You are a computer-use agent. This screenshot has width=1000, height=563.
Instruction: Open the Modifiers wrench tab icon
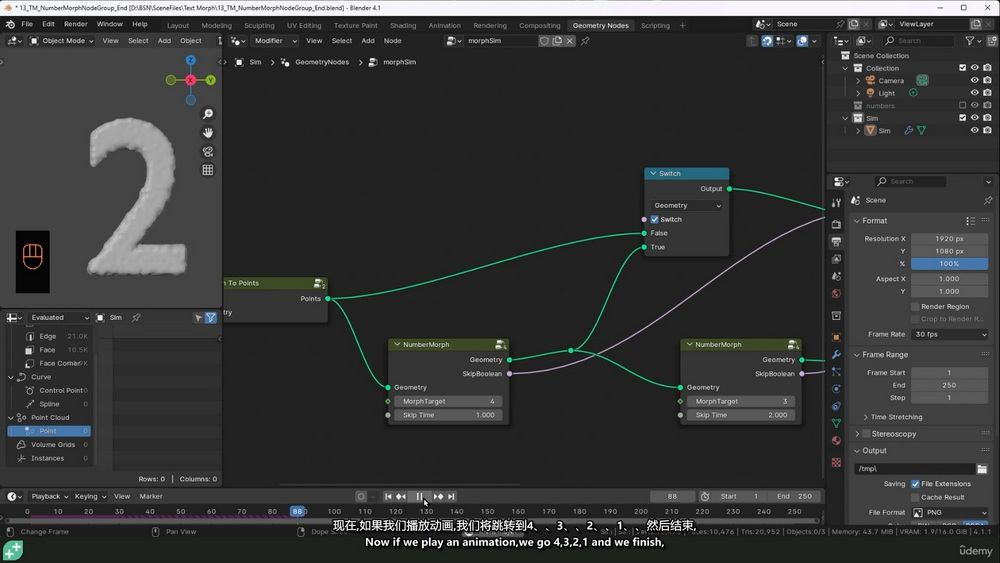tap(836, 355)
